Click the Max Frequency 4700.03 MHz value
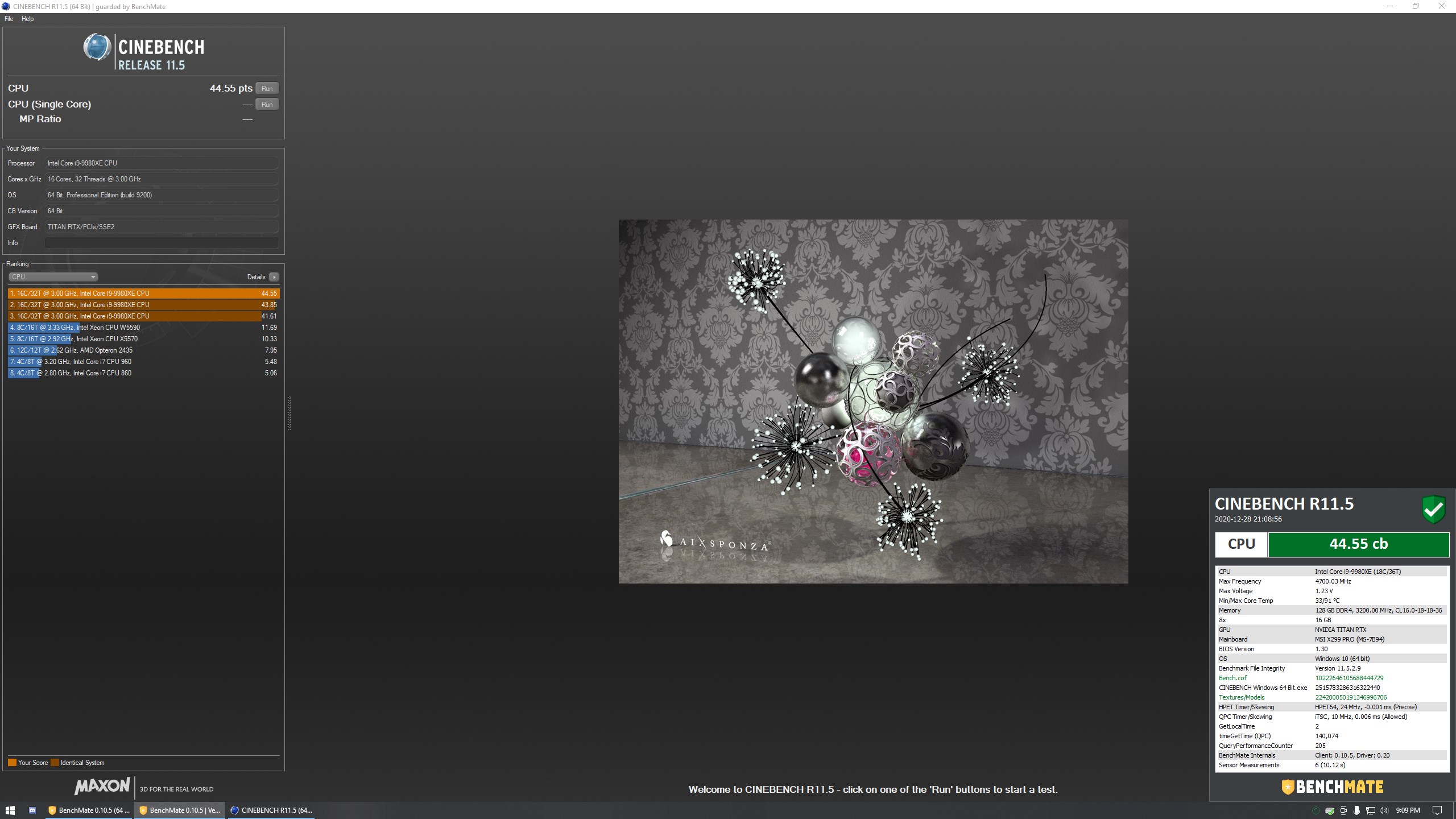 point(1333,581)
